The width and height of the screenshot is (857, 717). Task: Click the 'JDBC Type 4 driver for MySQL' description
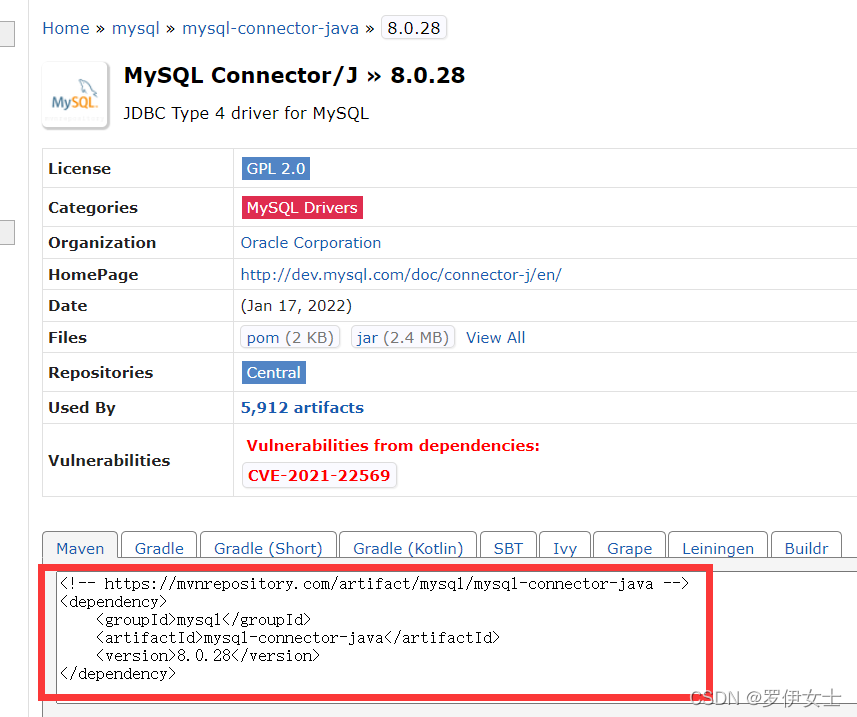click(246, 113)
